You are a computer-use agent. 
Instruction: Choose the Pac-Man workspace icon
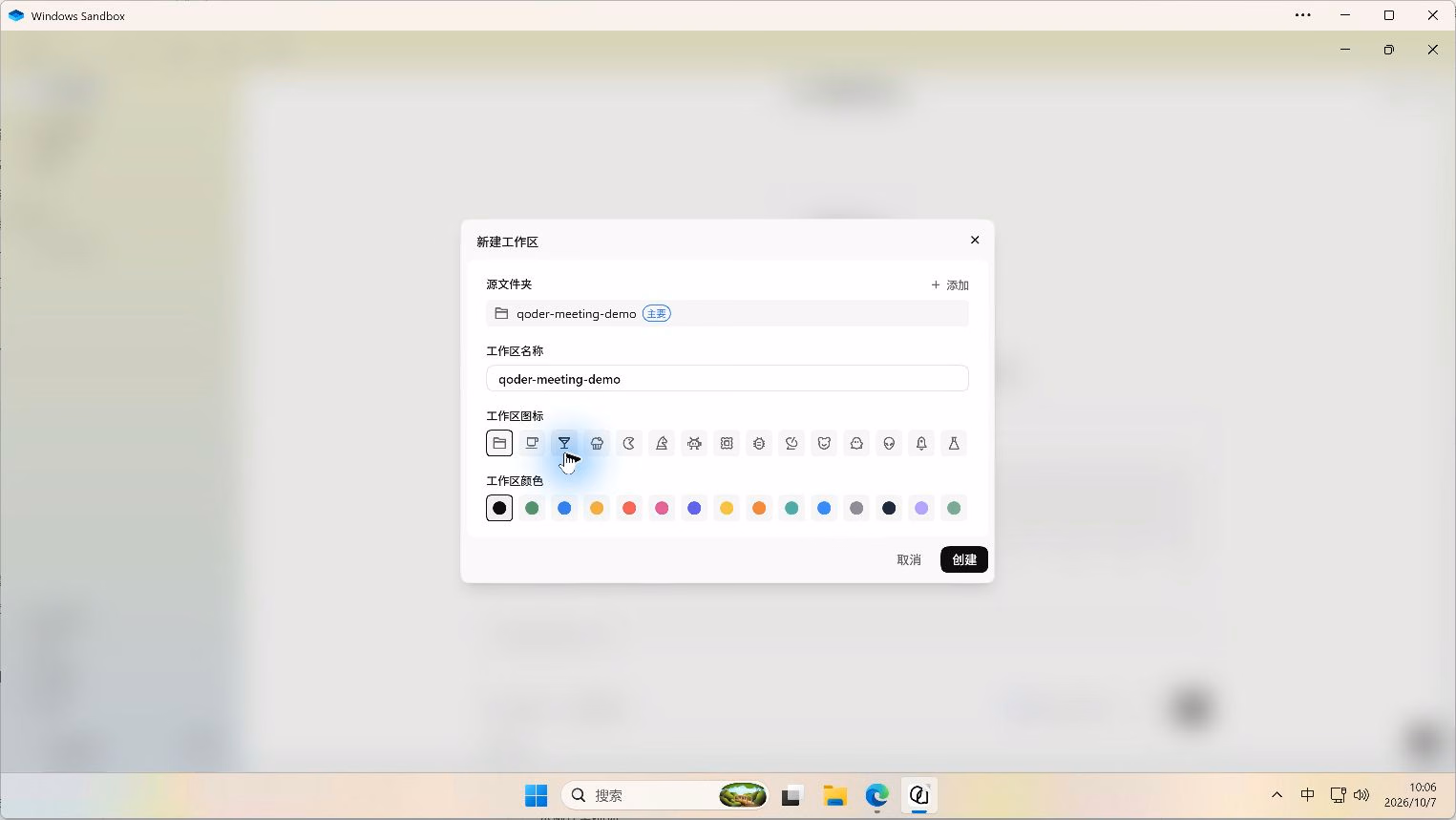pyautogui.click(x=629, y=443)
